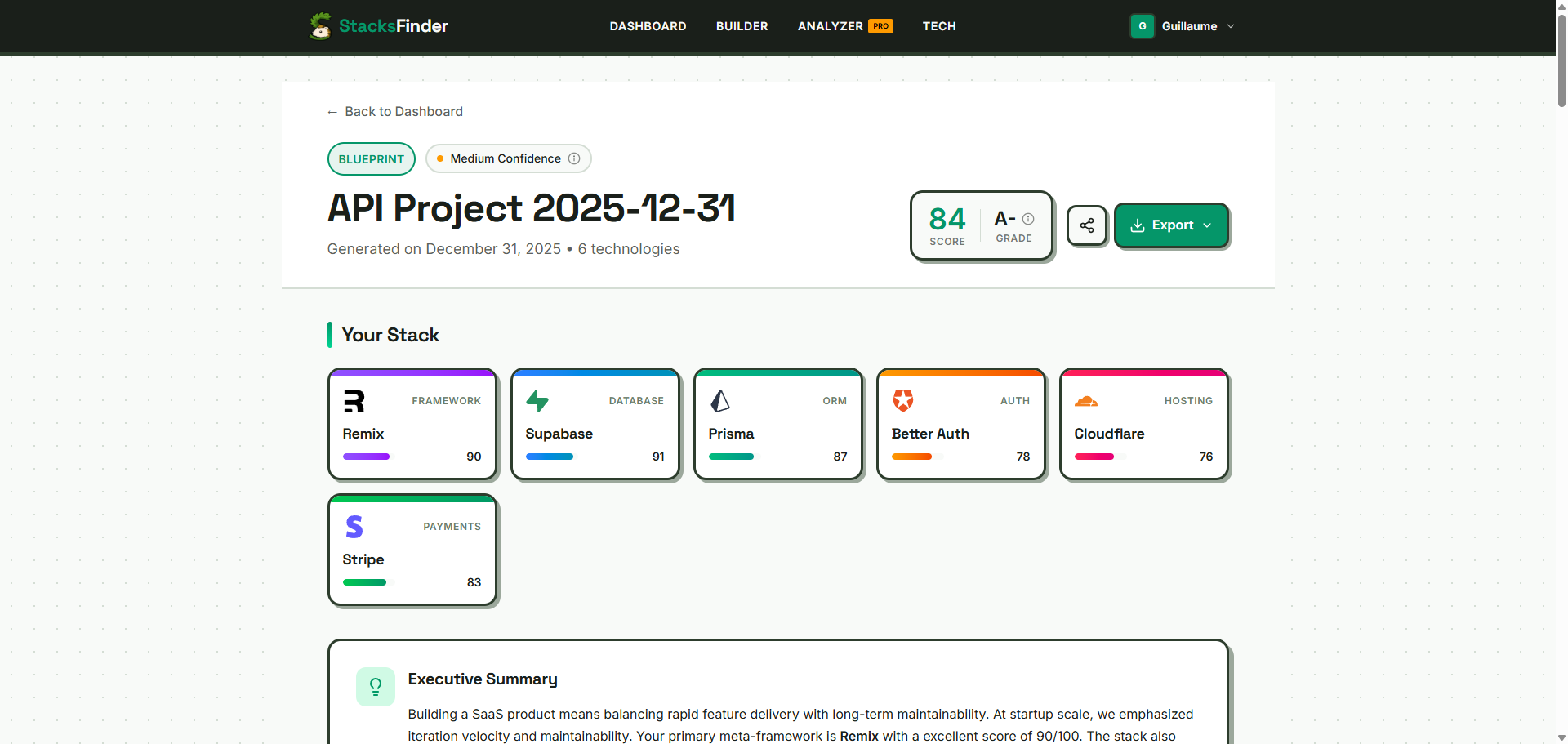Viewport: 1568px width, 744px height.
Task: Click the FRAMEWORK label on Remix card
Action: [x=447, y=401]
